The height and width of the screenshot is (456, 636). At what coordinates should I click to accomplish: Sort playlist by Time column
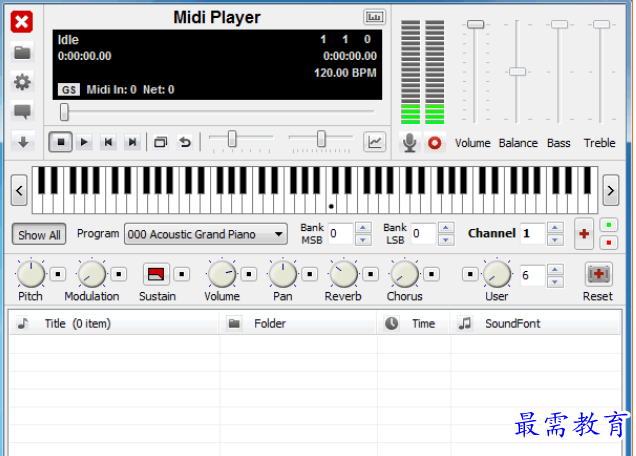414,323
